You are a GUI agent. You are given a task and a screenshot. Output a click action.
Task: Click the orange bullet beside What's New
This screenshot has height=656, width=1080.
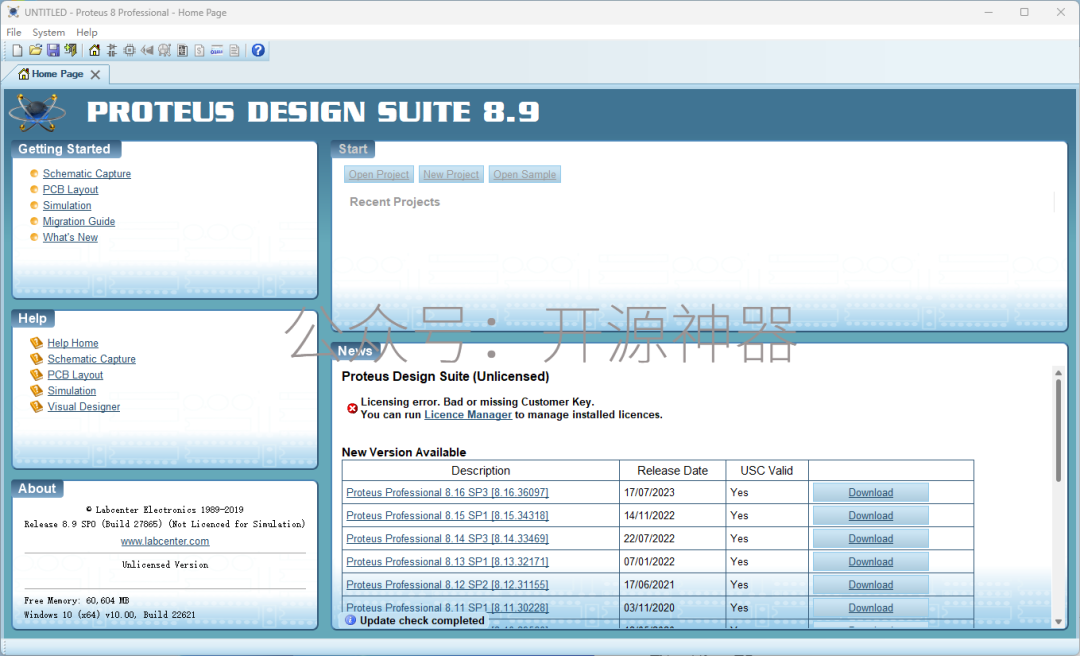click(x=34, y=237)
